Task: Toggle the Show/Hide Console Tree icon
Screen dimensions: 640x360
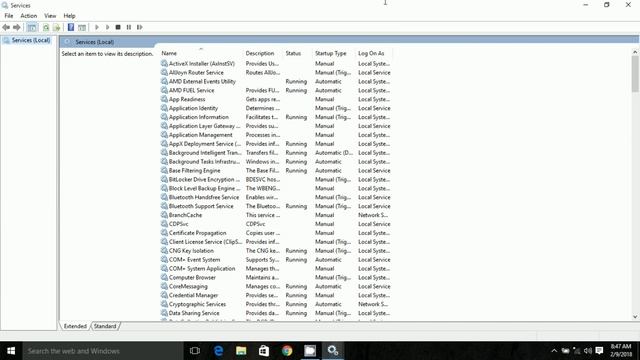Action: pos(31,27)
